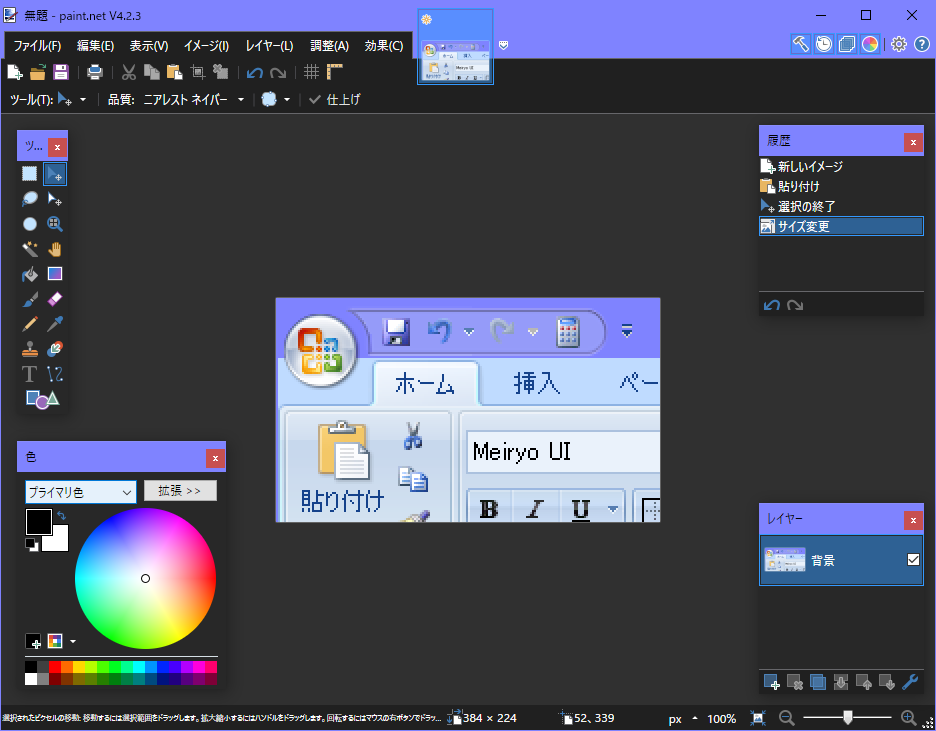Select the Paint Bucket tool
The width and height of the screenshot is (936, 731).
pyautogui.click(x=29, y=274)
